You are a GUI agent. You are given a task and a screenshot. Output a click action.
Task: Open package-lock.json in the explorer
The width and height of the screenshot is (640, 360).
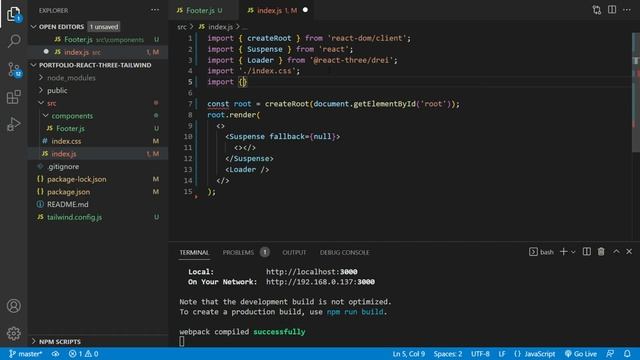point(76,179)
